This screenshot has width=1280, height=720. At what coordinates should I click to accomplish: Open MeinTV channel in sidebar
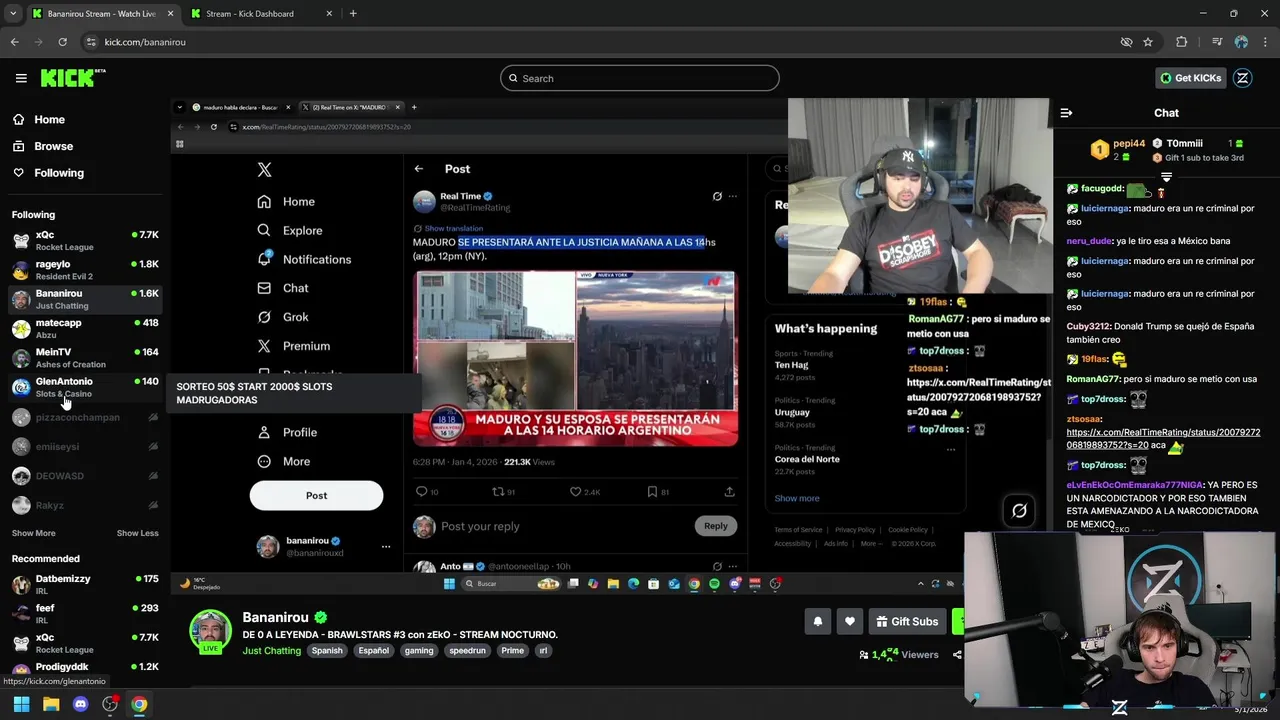(x=85, y=357)
